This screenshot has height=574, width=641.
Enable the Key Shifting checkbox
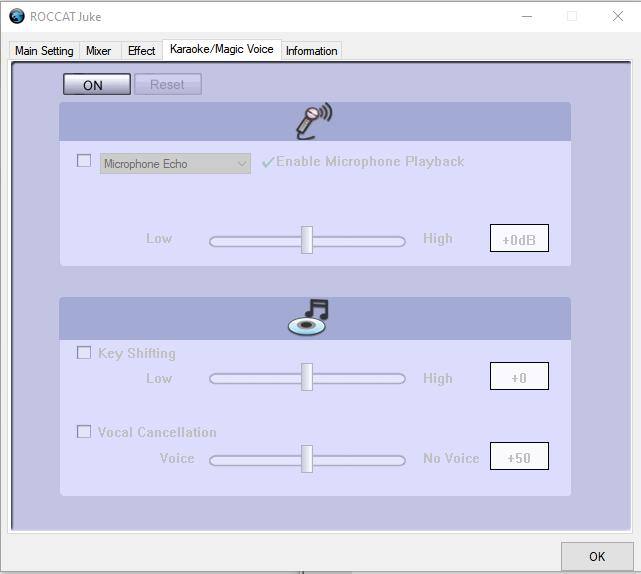pyautogui.click(x=84, y=353)
